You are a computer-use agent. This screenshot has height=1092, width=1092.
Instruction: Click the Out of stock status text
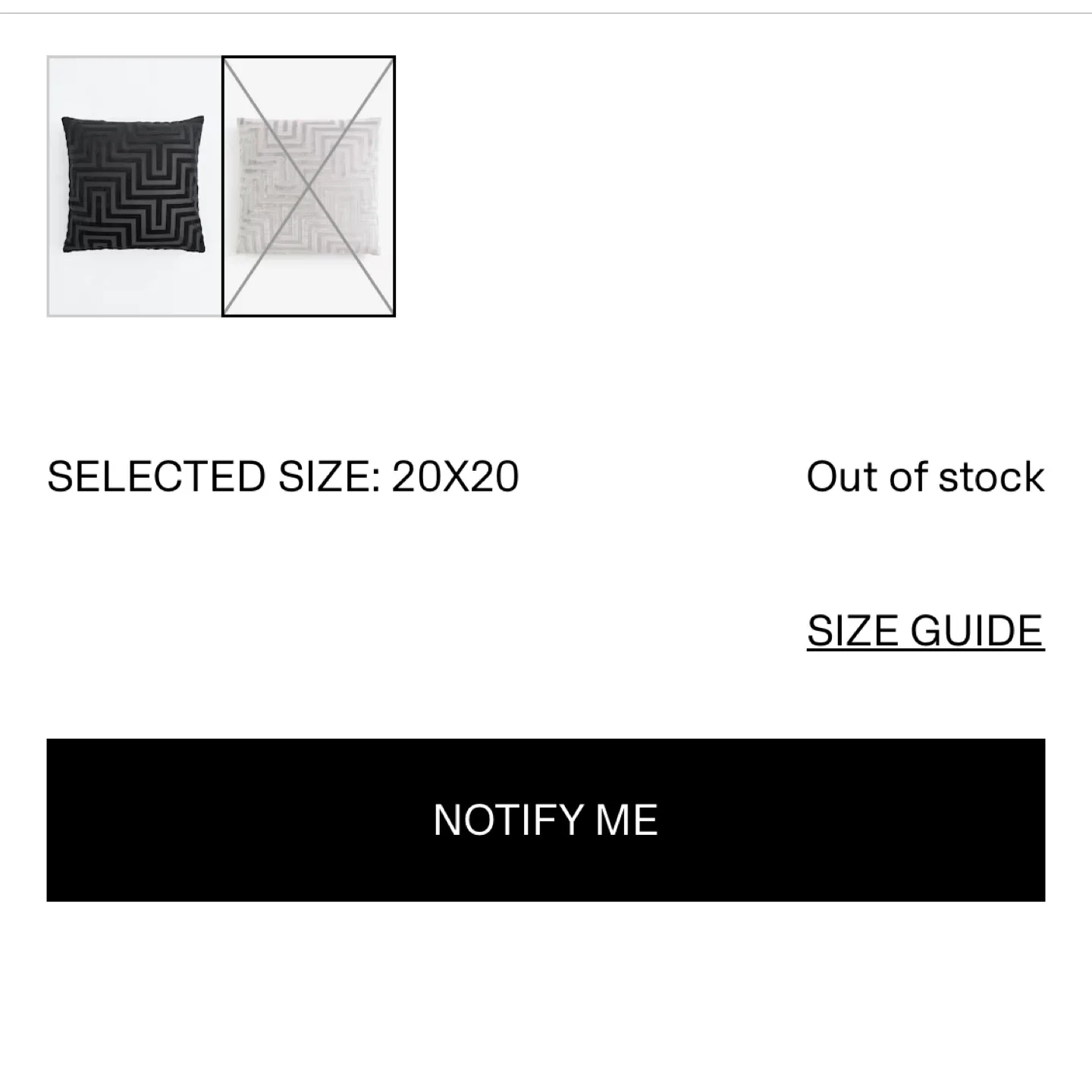point(925,476)
